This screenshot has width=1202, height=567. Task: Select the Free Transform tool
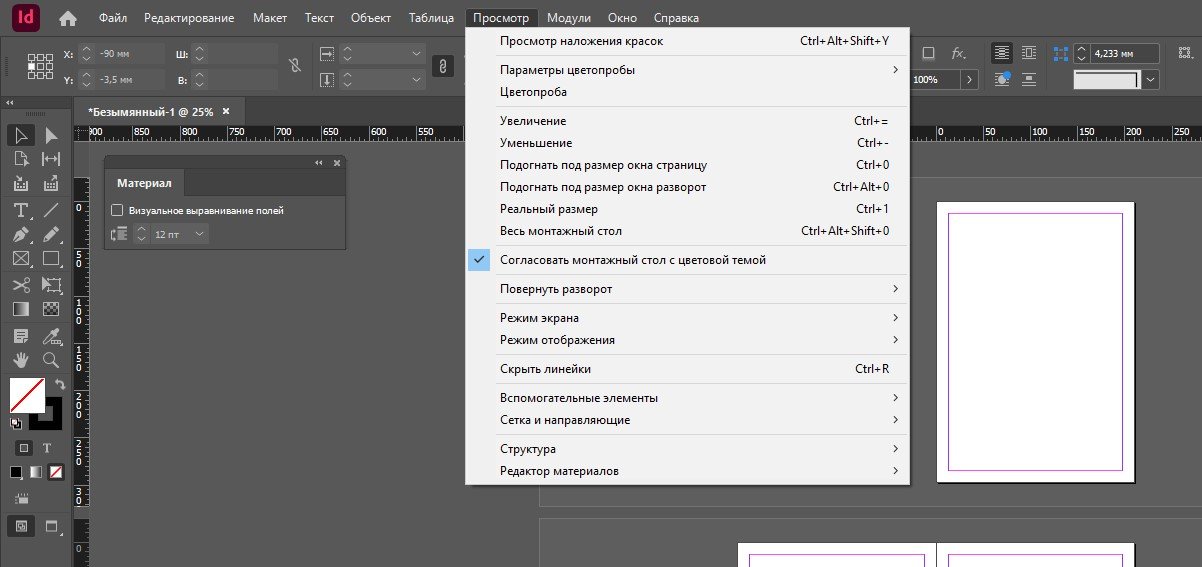click(51, 285)
